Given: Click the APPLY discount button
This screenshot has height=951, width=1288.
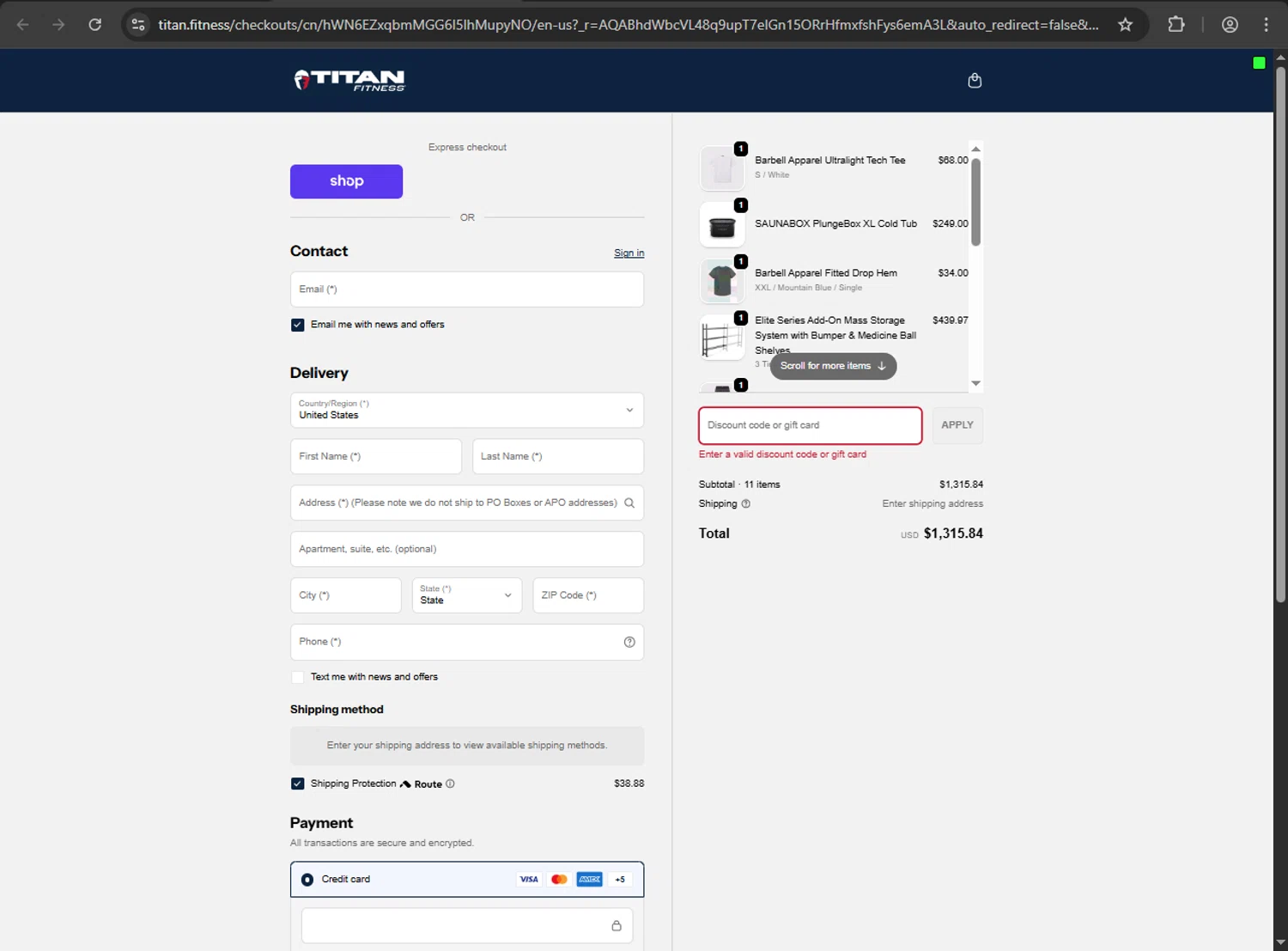Looking at the screenshot, I should 957,425.
